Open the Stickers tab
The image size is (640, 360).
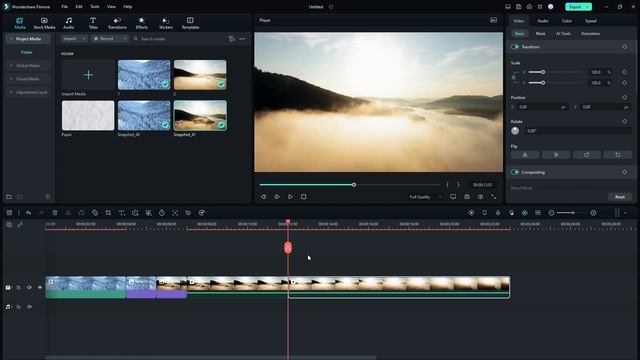tap(166, 23)
